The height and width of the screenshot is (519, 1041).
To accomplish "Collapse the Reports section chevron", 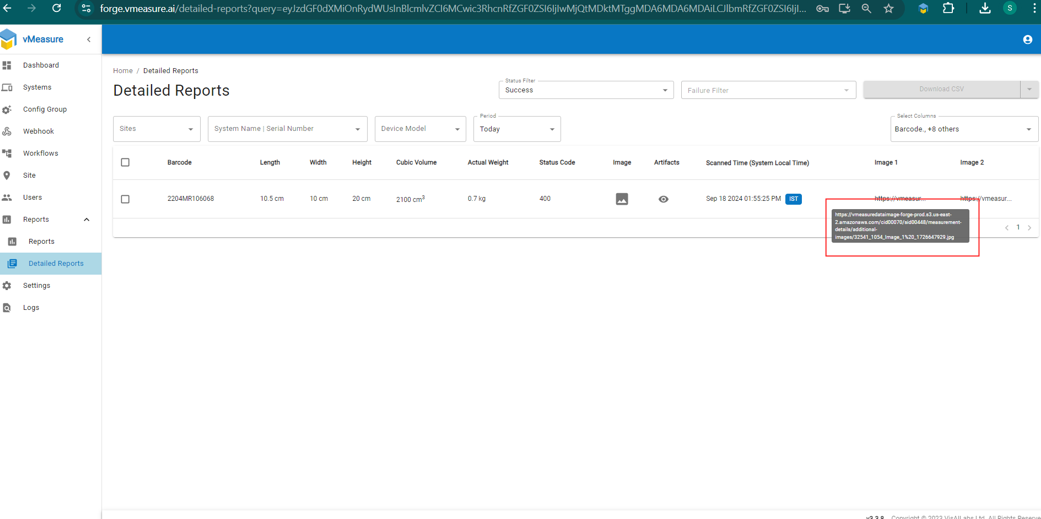I will (87, 219).
